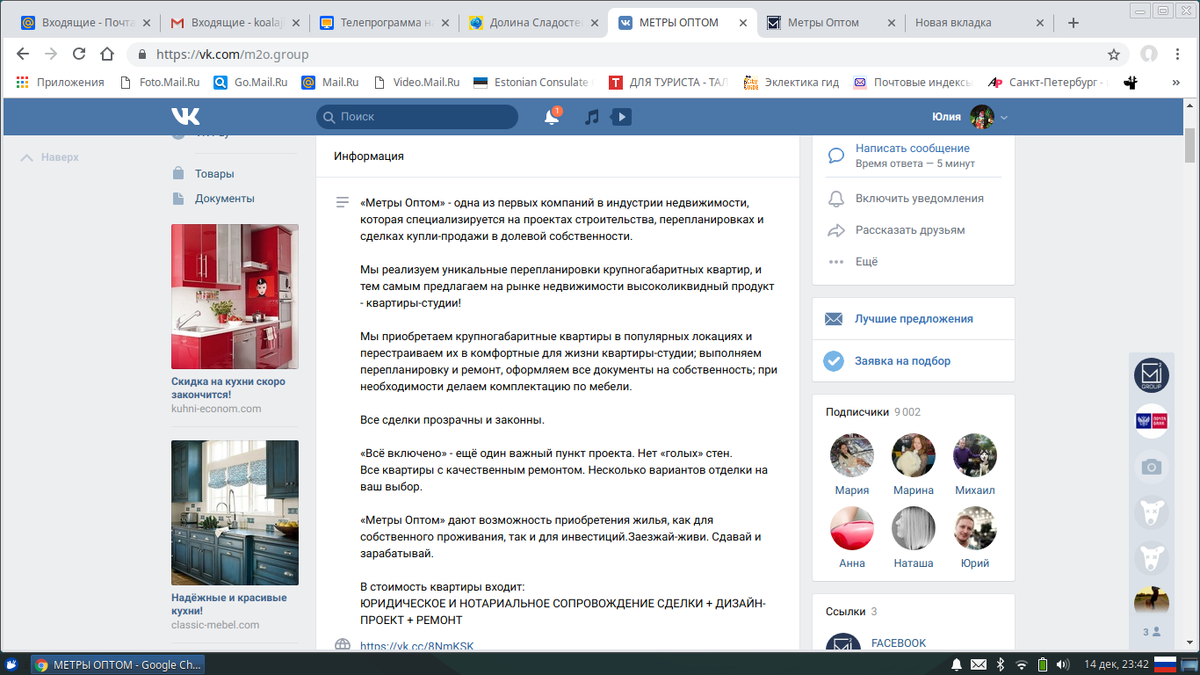Open the Товары section
This screenshot has width=1200, height=675.
click(215, 173)
